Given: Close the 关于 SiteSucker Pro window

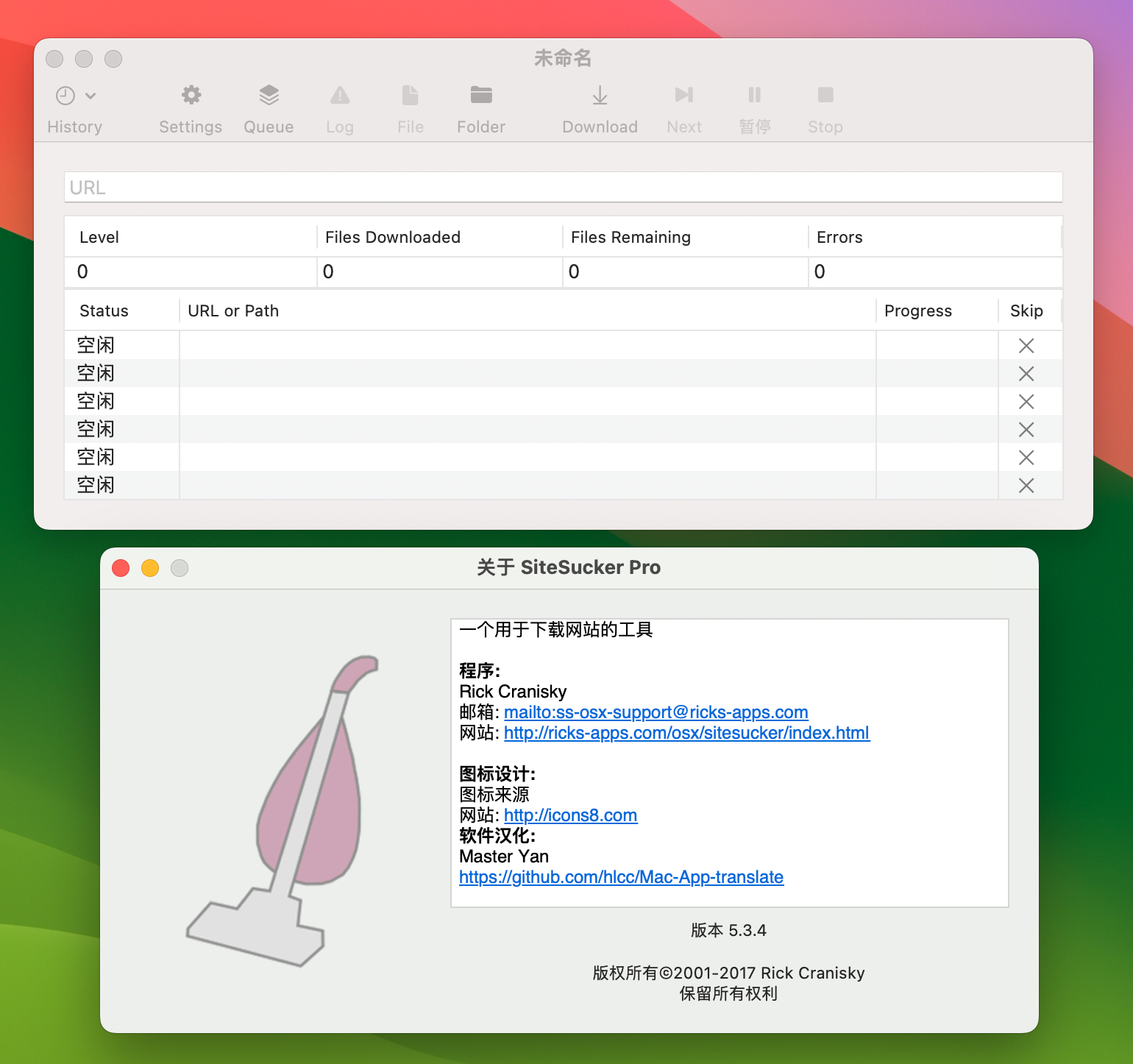Looking at the screenshot, I should (x=121, y=568).
